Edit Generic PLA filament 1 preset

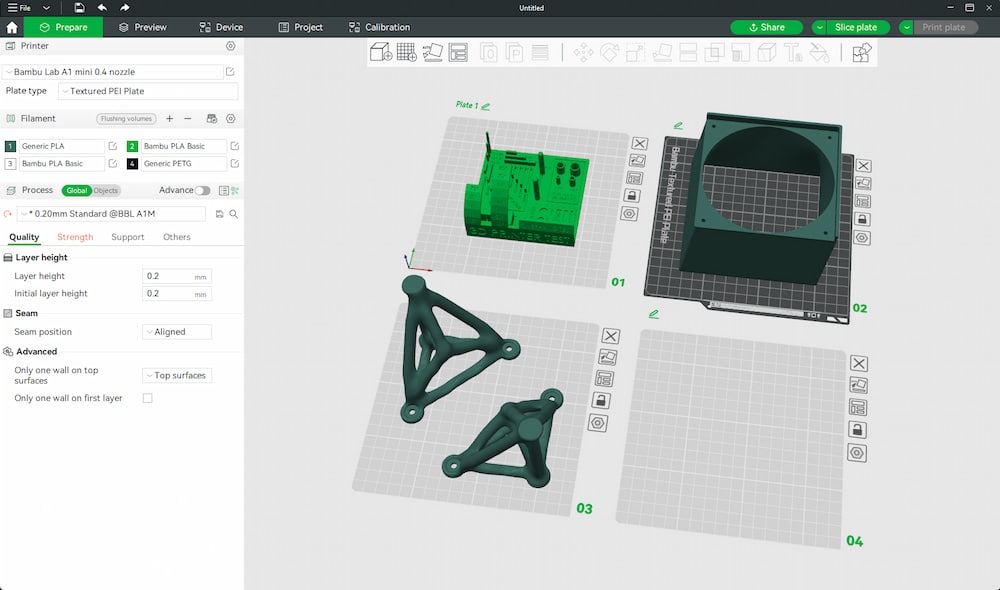(x=113, y=146)
